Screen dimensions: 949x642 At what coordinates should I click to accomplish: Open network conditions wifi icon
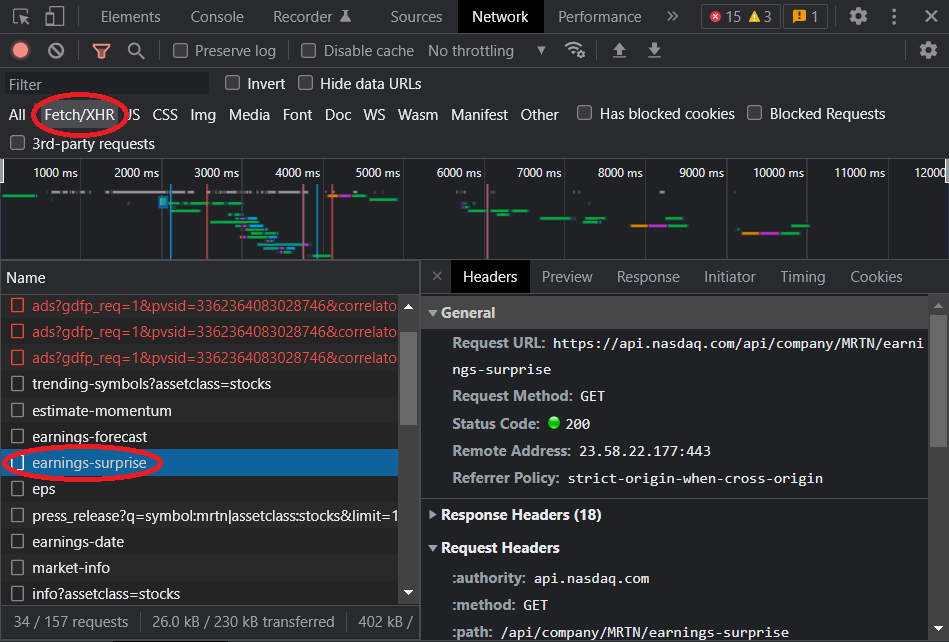574,51
